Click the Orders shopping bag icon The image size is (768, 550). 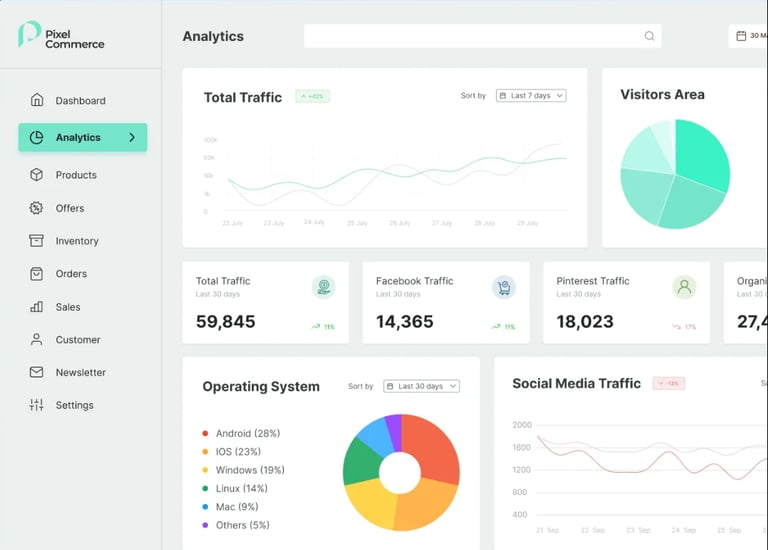click(x=36, y=274)
